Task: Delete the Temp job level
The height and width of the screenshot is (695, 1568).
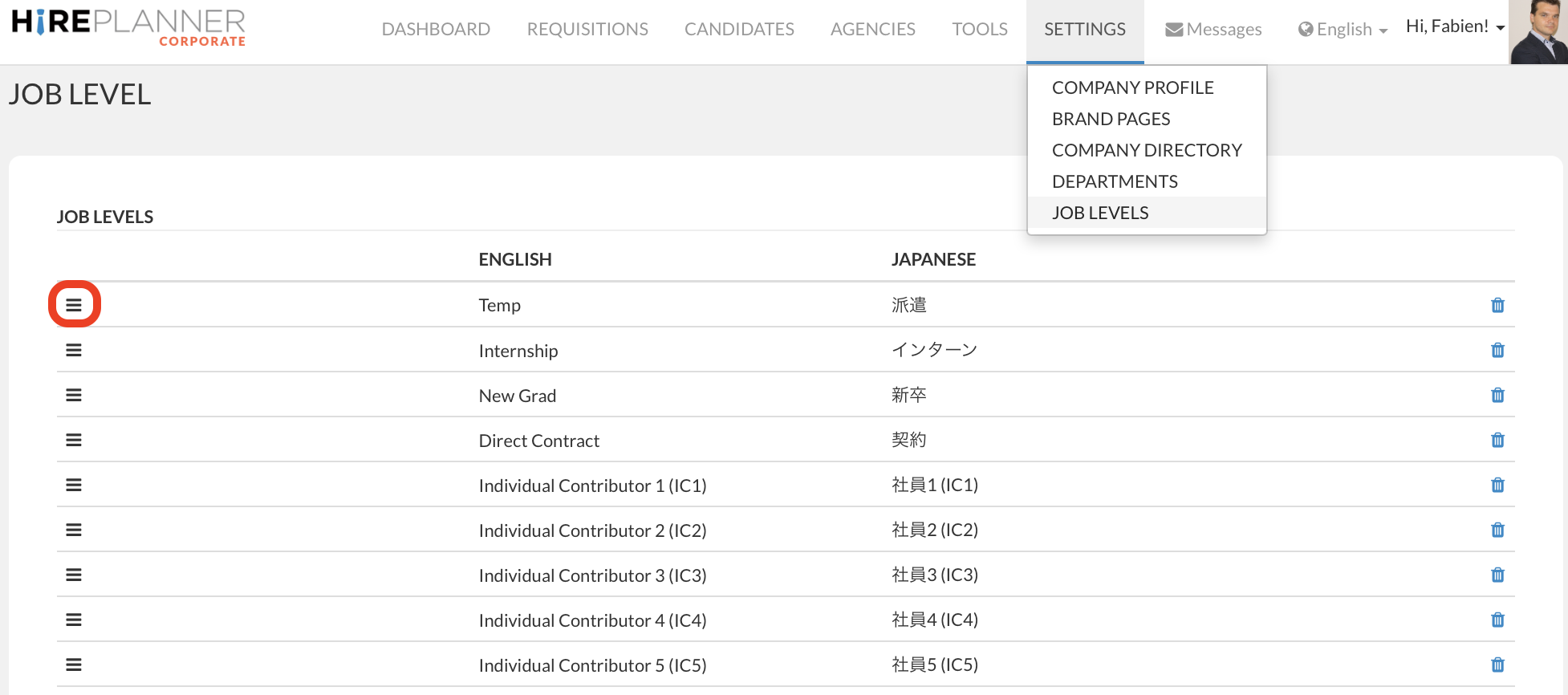Action: click(x=1497, y=305)
